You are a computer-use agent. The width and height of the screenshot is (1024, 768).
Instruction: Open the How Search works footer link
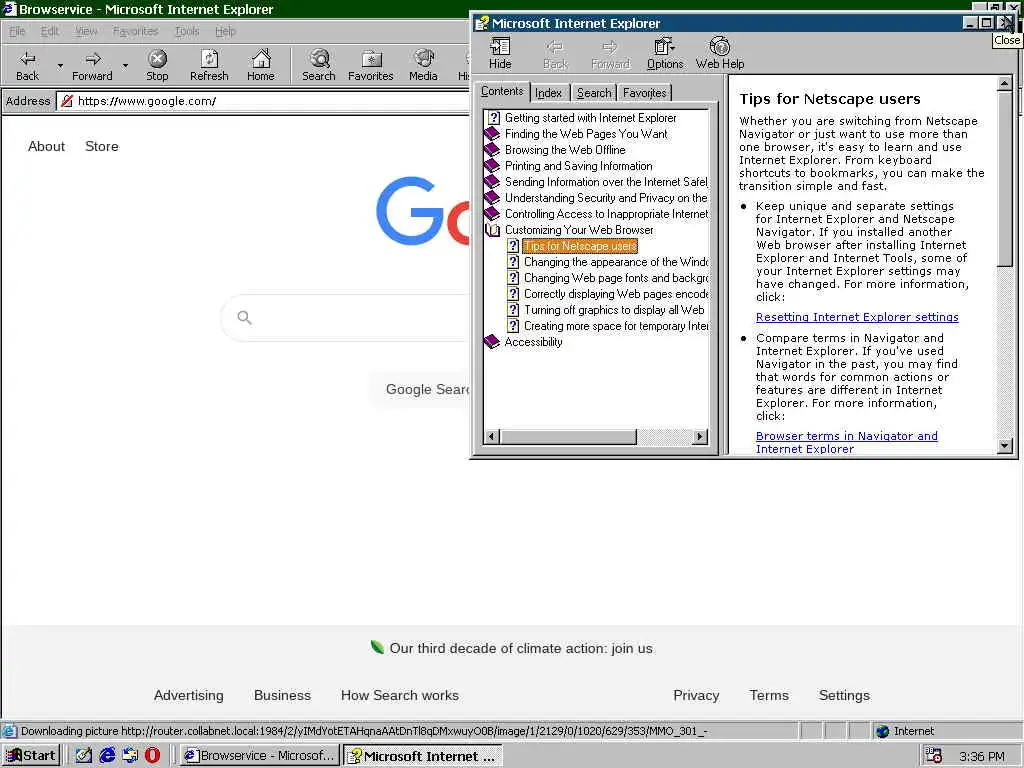(x=400, y=696)
